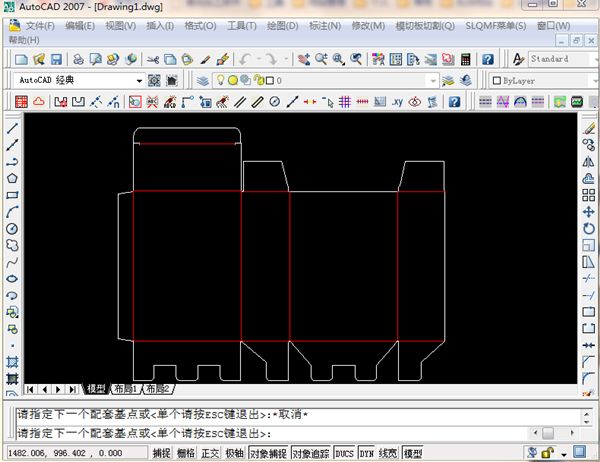Open the Layer Properties Manager icon

pos(203,80)
